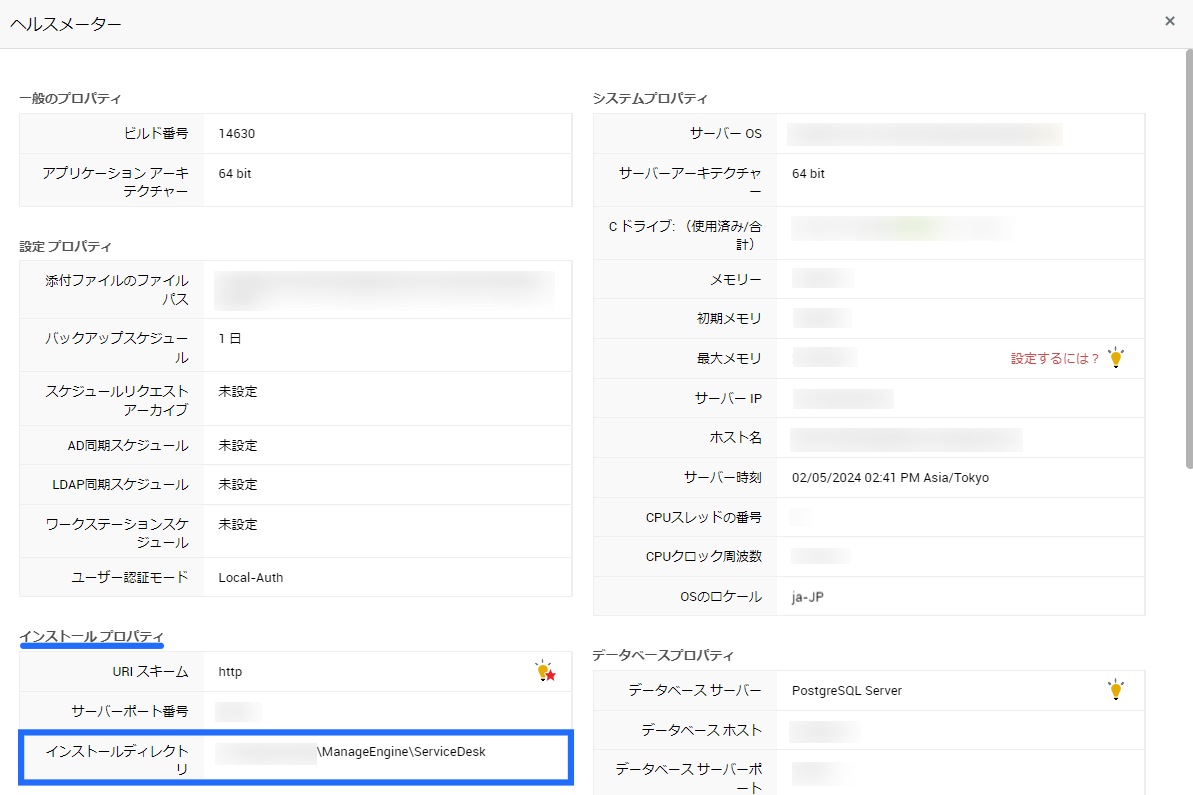This screenshot has width=1193, height=795.
Task: Click the lightbulb icon next to PostgreSQL Server
Action: (x=1116, y=690)
